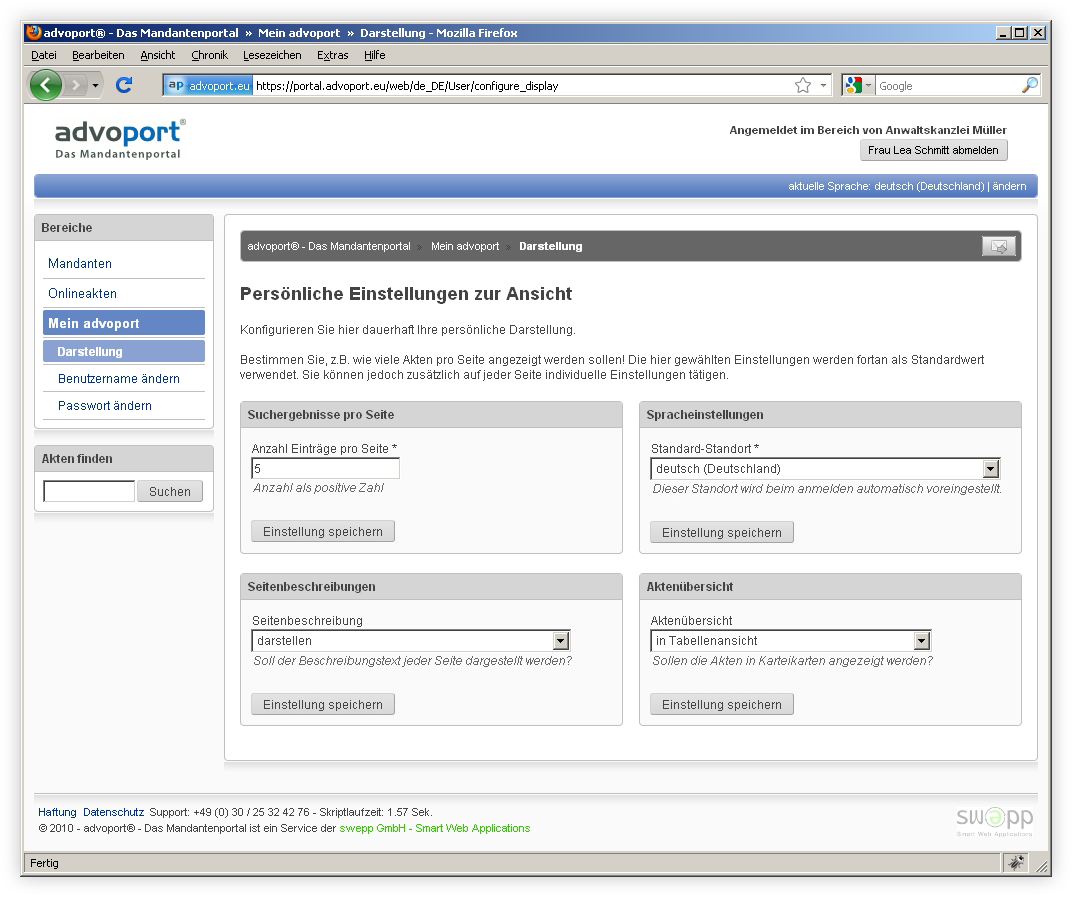The image size is (1072, 897).
Task: Click the status bar add-on icon
Action: point(1016,863)
